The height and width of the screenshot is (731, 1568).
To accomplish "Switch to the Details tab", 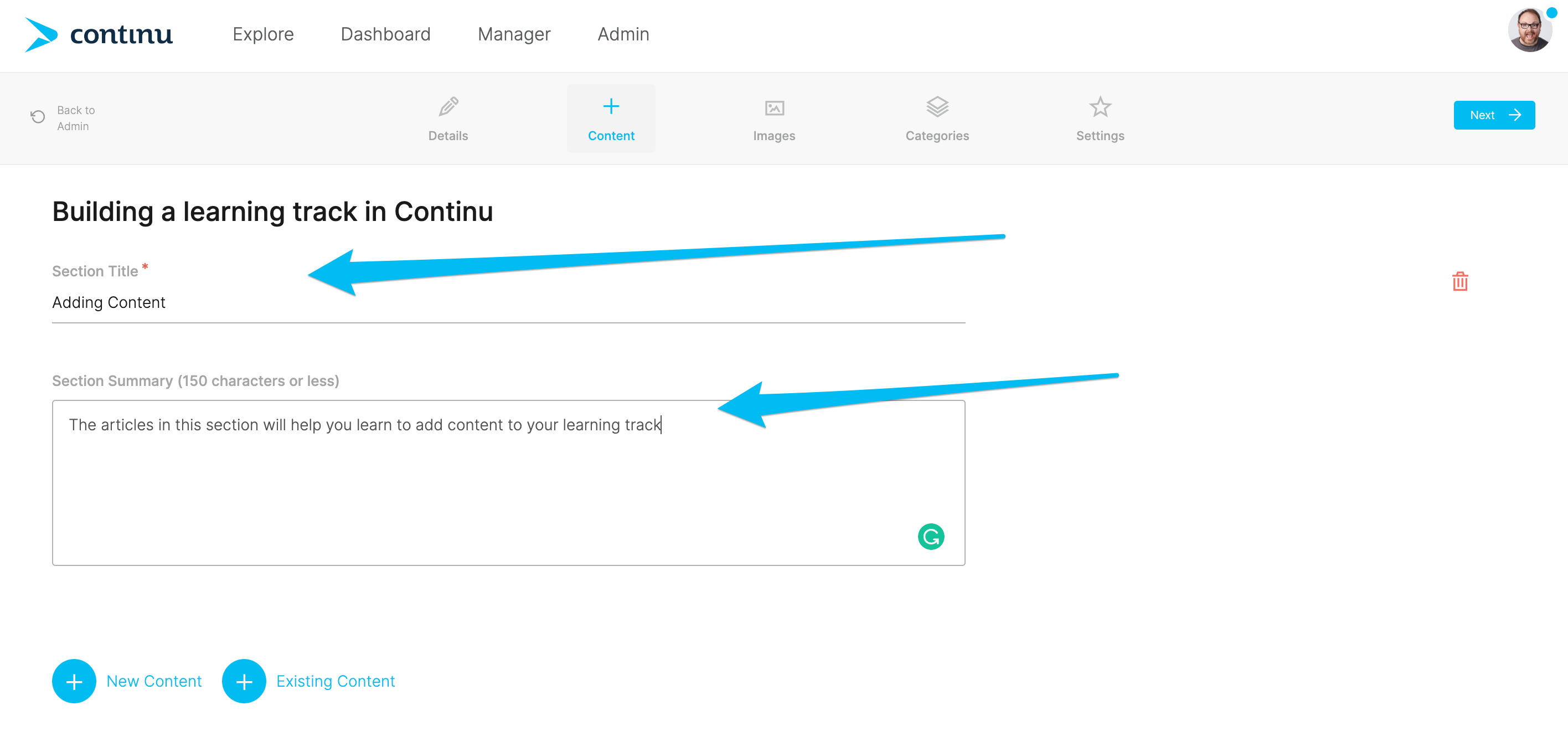I will click(x=448, y=136).
